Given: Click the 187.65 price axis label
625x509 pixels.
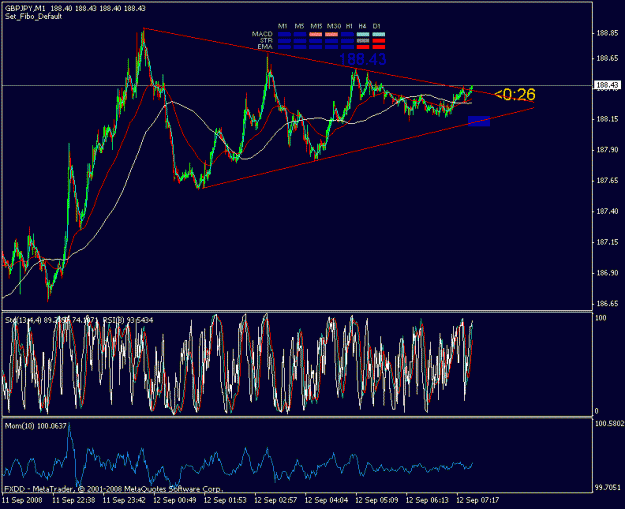Looking at the screenshot, I should [607, 181].
